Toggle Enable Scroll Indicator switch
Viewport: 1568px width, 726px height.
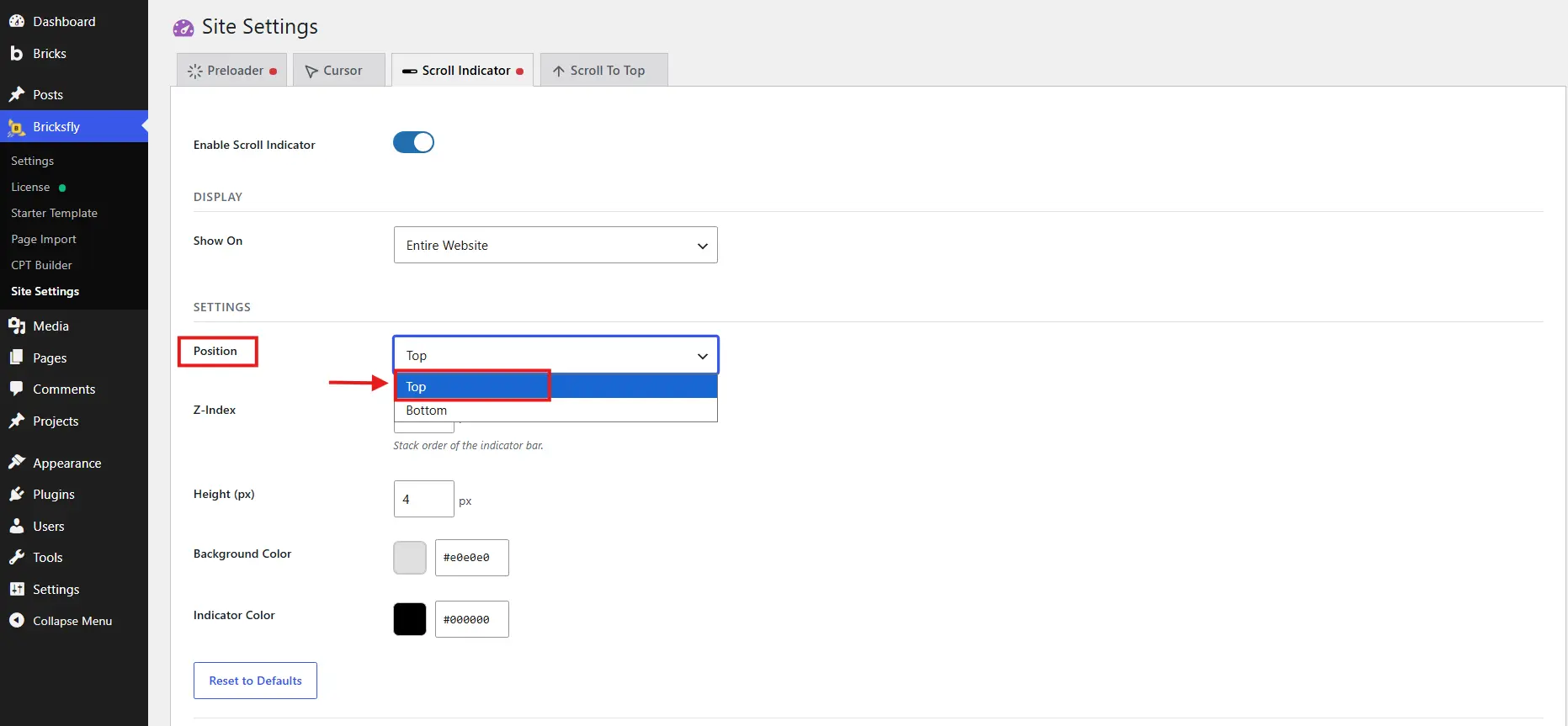(x=413, y=142)
